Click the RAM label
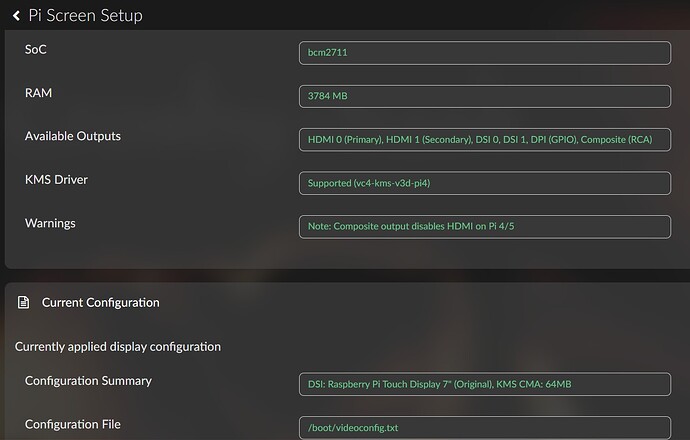This screenshot has height=440, width=690. click(38, 93)
